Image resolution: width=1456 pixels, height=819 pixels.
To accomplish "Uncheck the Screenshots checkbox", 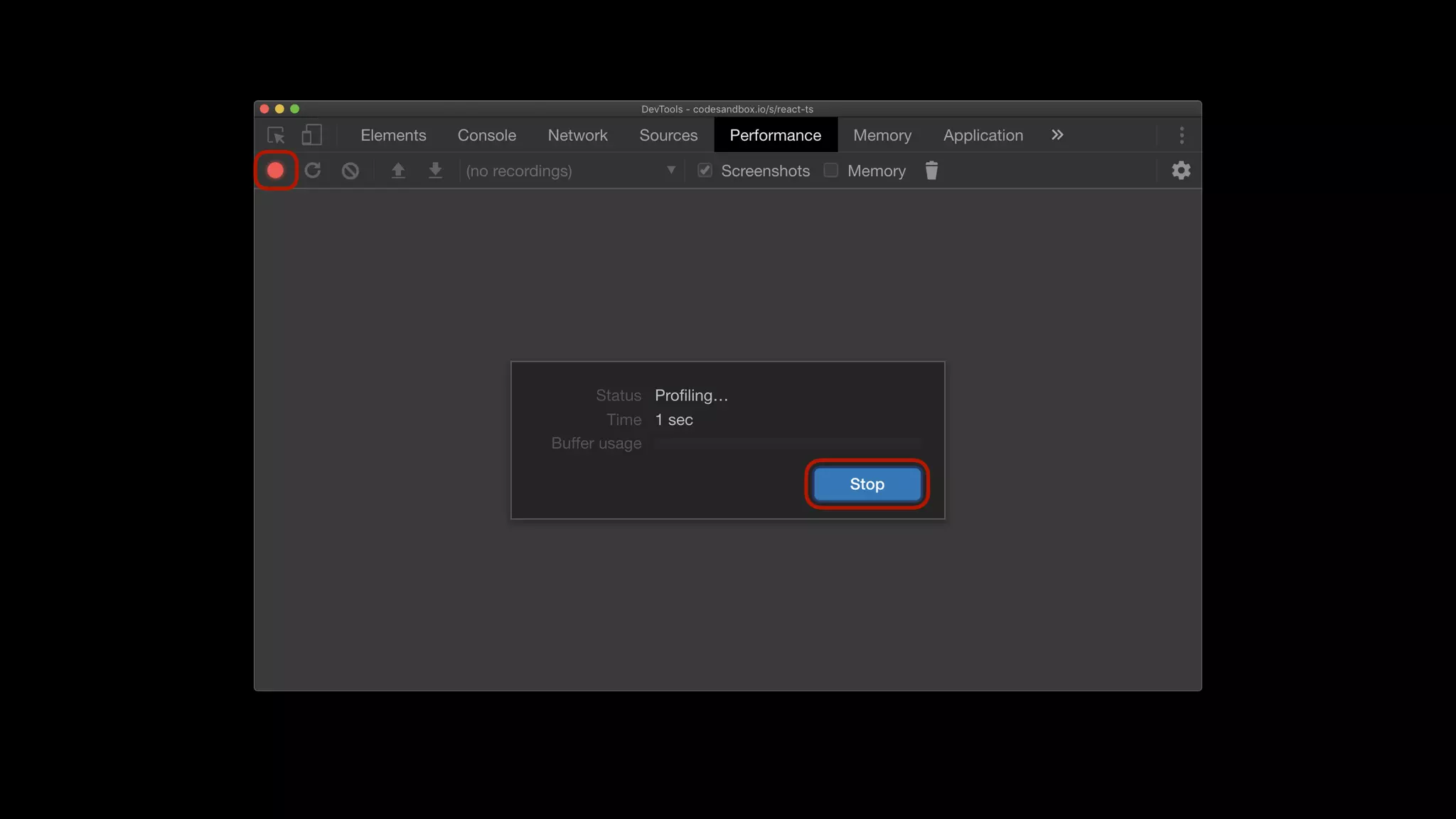I will coord(705,171).
